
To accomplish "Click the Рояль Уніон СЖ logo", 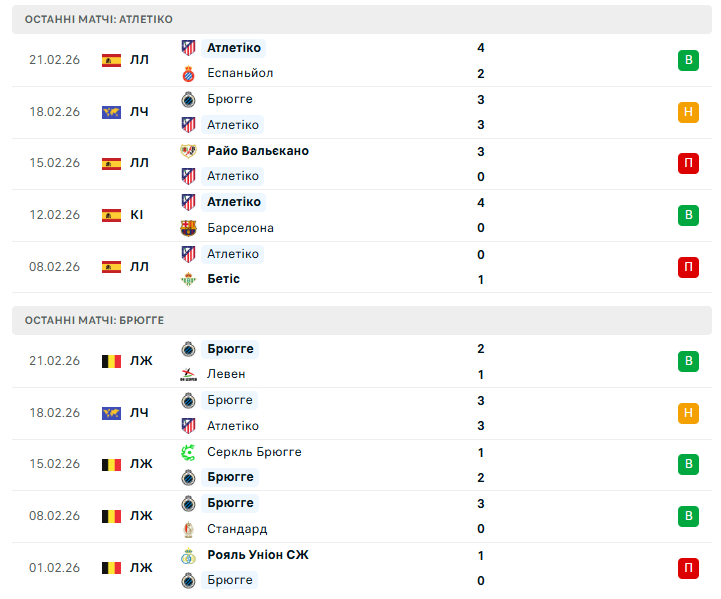I will coord(187,555).
